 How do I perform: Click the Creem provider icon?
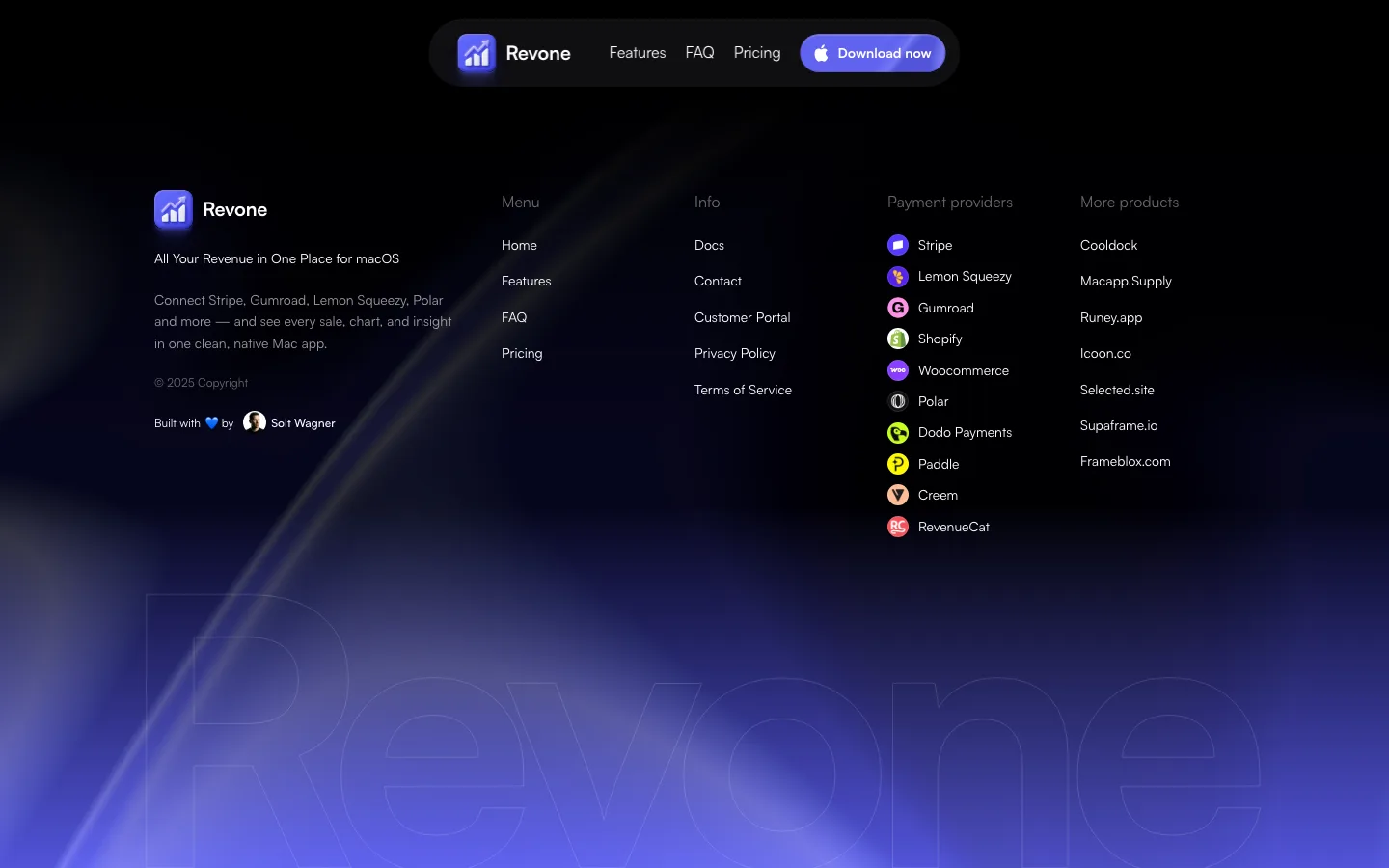pos(898,495)
